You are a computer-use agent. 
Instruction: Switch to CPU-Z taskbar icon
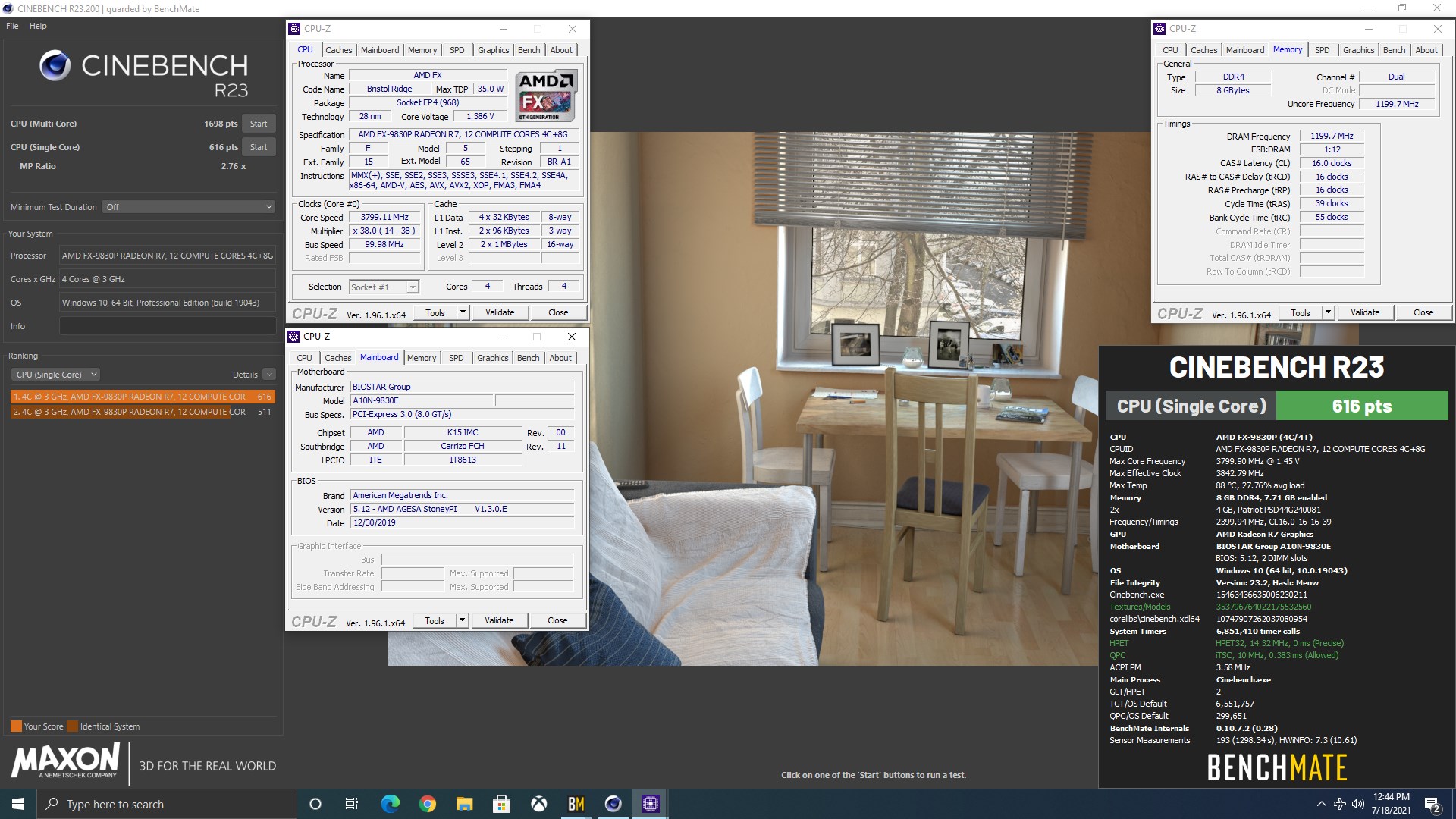click(650, 804)
